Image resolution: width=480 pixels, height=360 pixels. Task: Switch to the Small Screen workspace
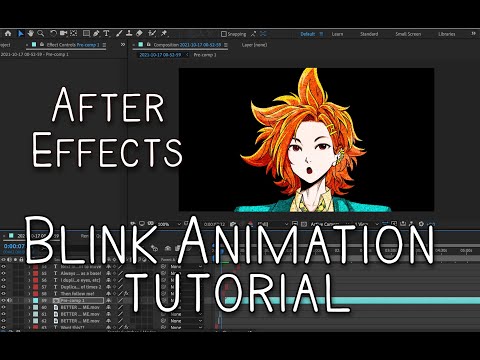click(408, 34)
